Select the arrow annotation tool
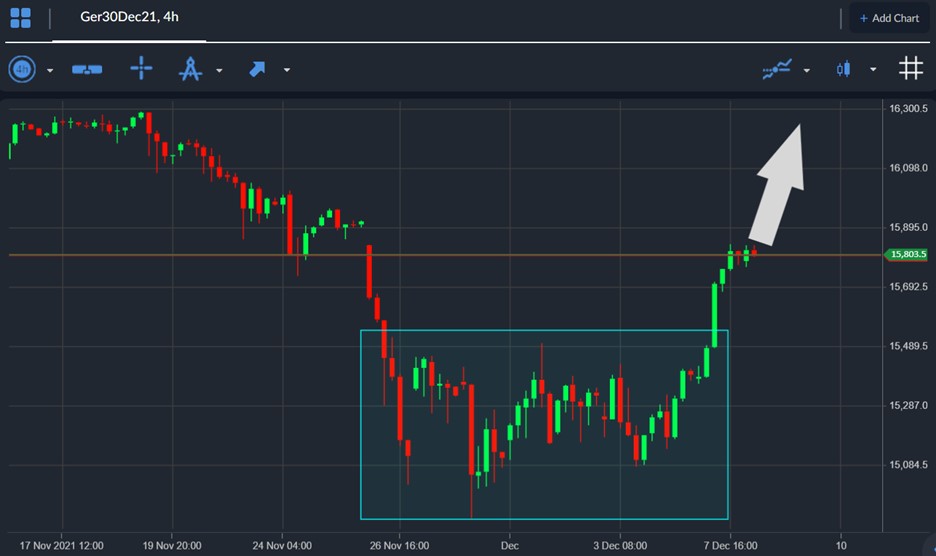Viewport: 936px width, 556px height. tap(257, 69)
